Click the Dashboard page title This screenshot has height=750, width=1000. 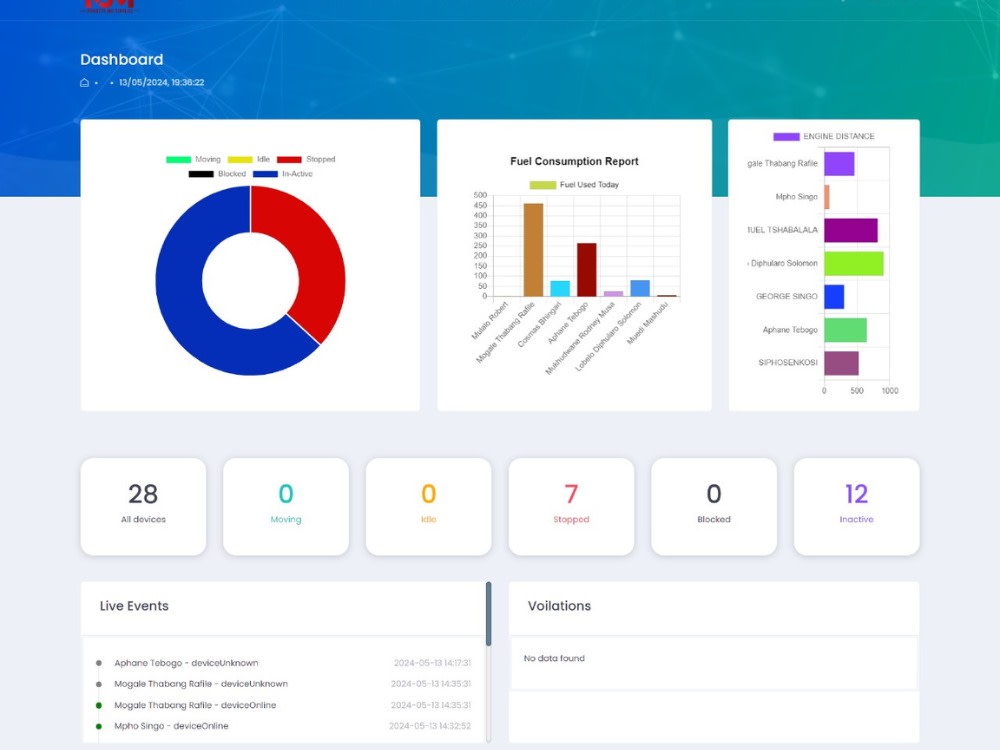coord(122,59)
